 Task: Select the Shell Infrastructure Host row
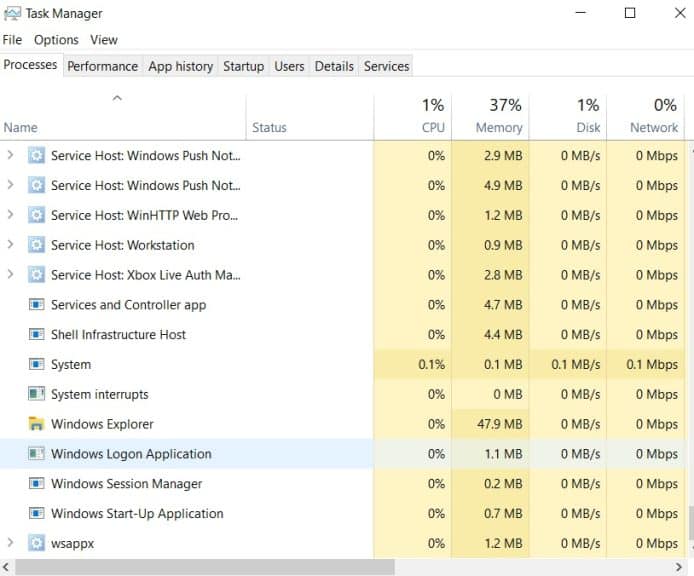[342, 334]
